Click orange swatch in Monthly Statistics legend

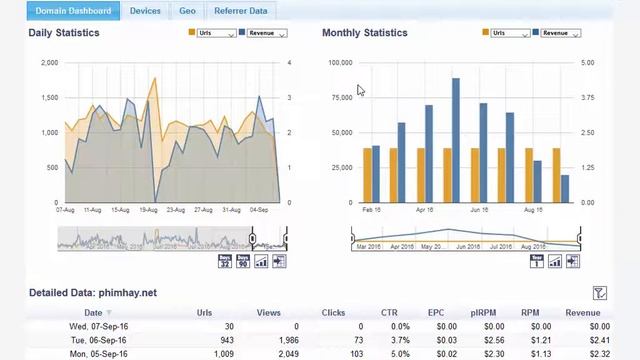pos(486,32)
